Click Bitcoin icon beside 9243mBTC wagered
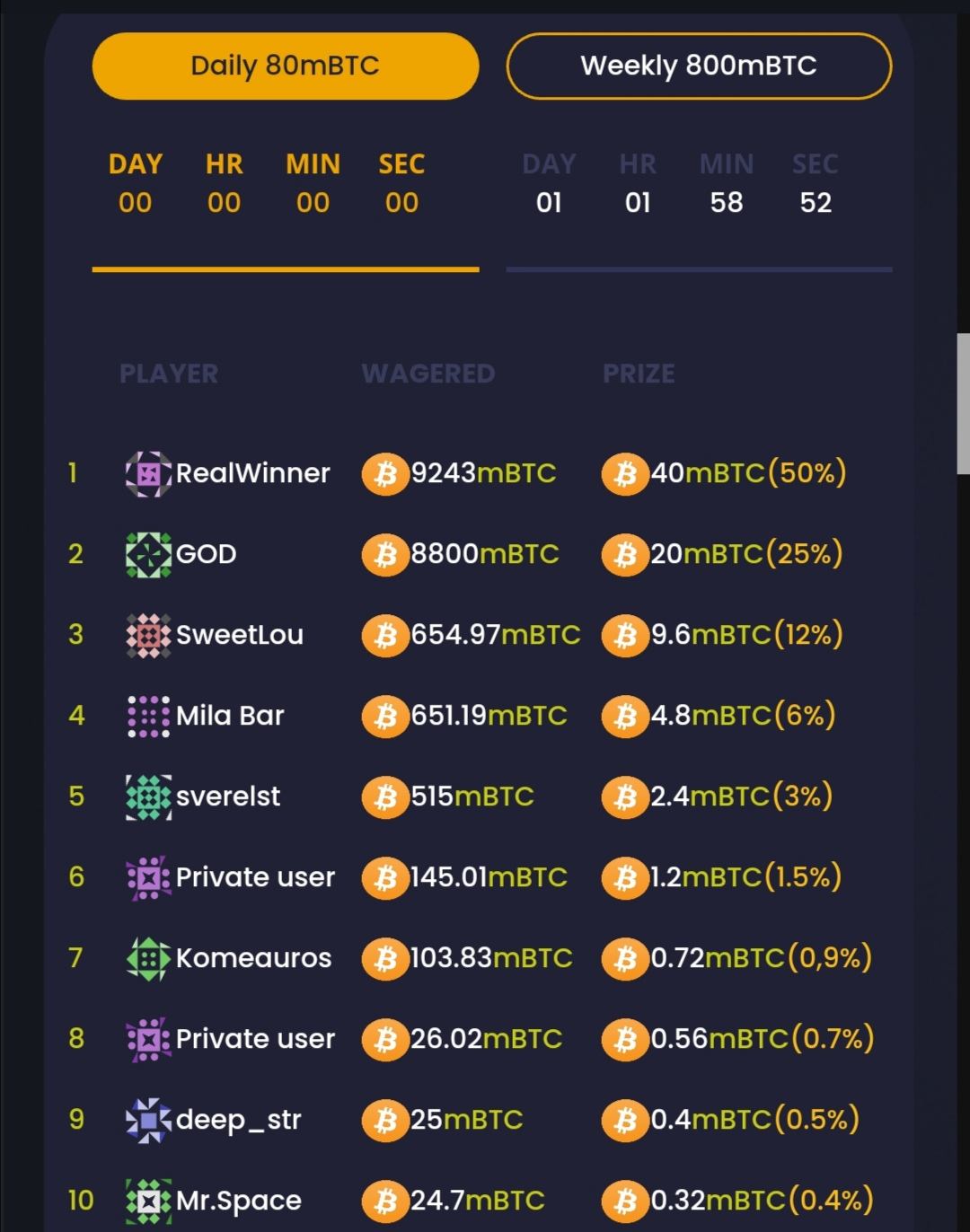This screenshot has height=1232, width=970. tap(385, 473)
